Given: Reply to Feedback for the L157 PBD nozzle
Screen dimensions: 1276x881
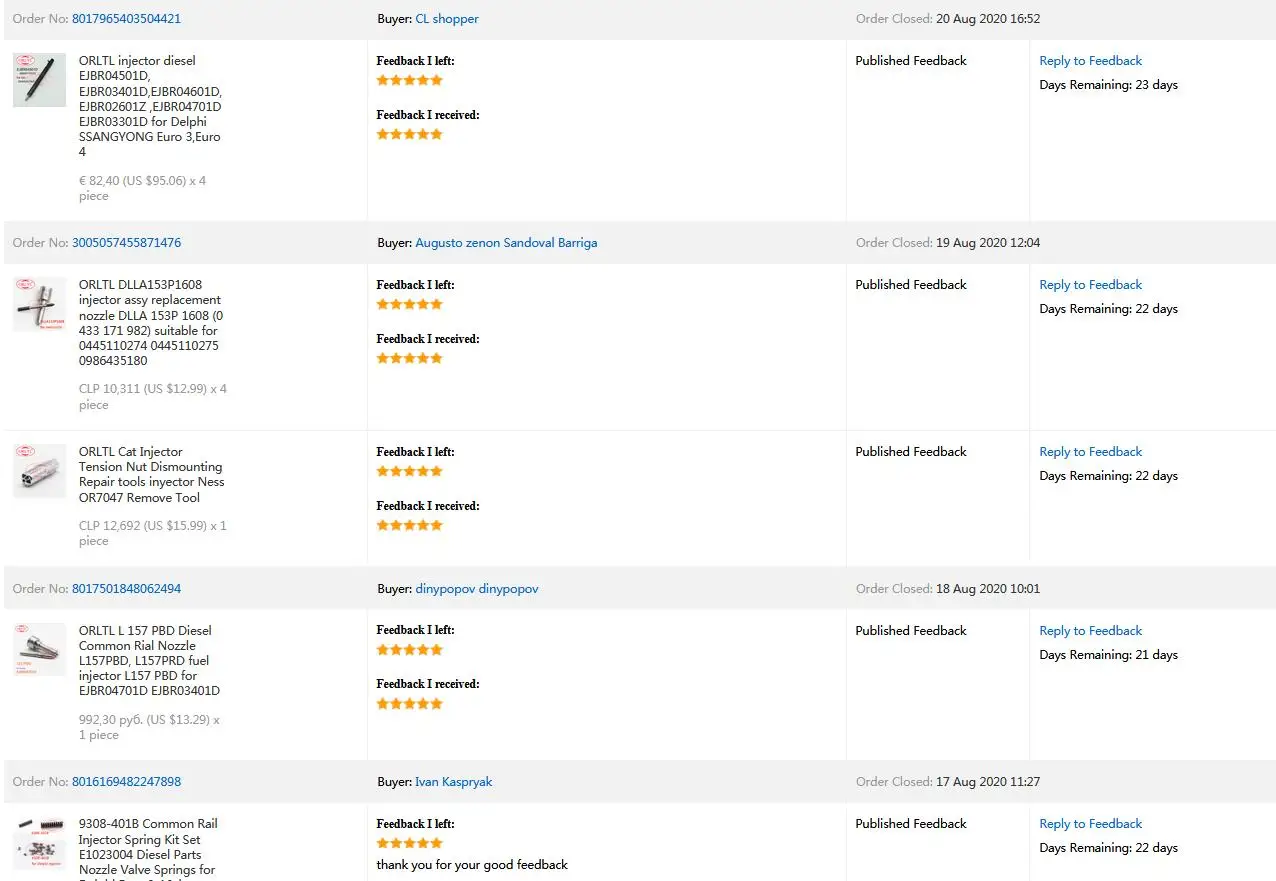Looking at the screenshot, I should pos(1090,631).
